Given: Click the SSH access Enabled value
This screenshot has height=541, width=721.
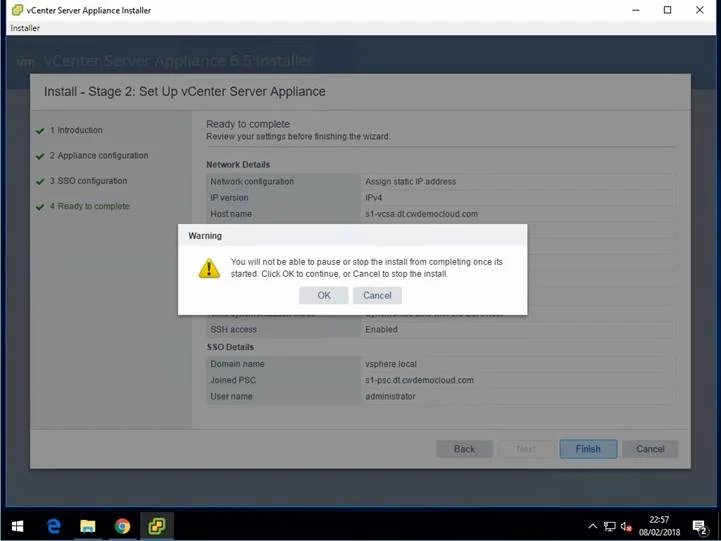Looking at the screenshot, I should [x=381, y=330].
